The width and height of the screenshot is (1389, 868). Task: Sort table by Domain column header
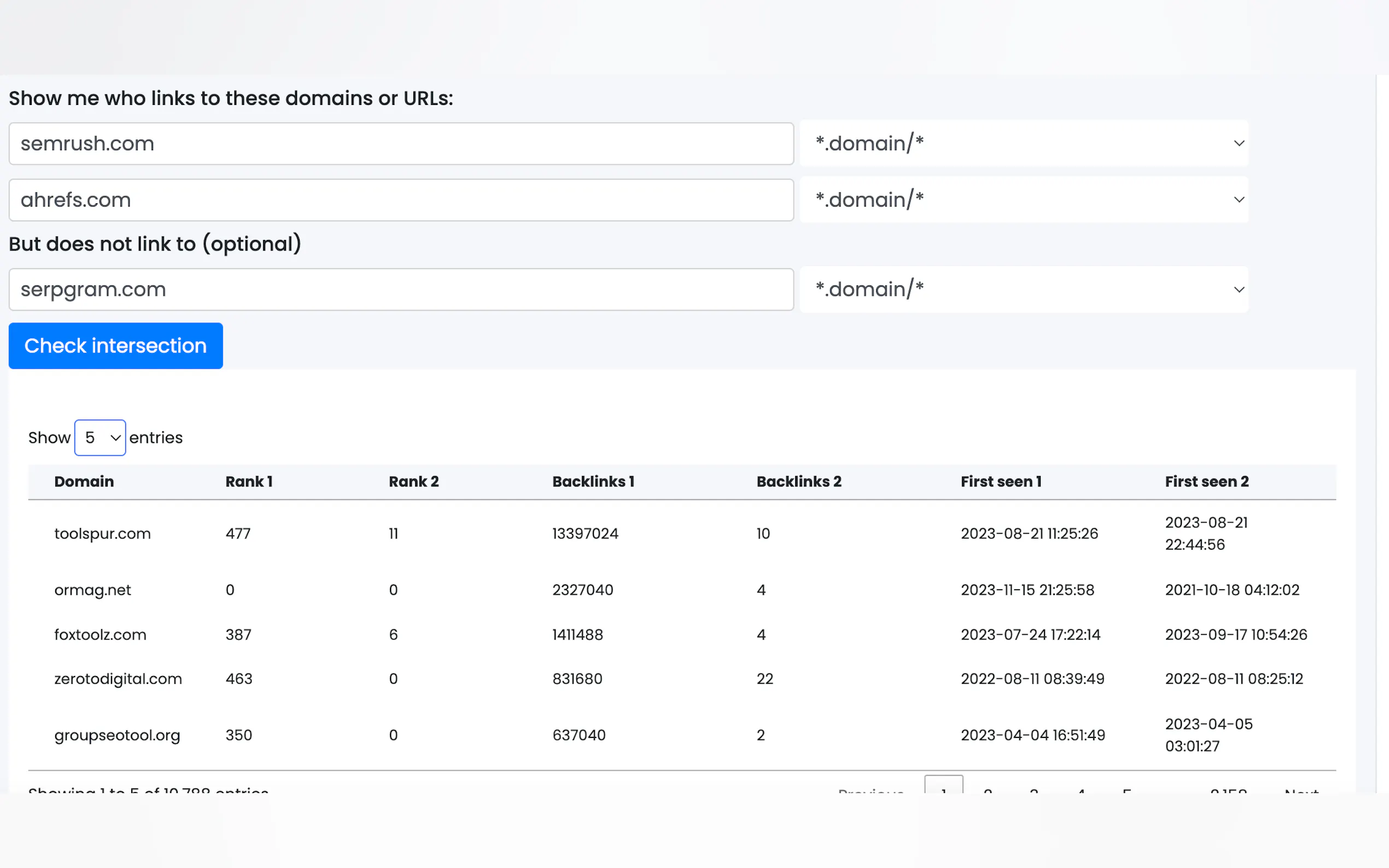[x=84, y=482]
